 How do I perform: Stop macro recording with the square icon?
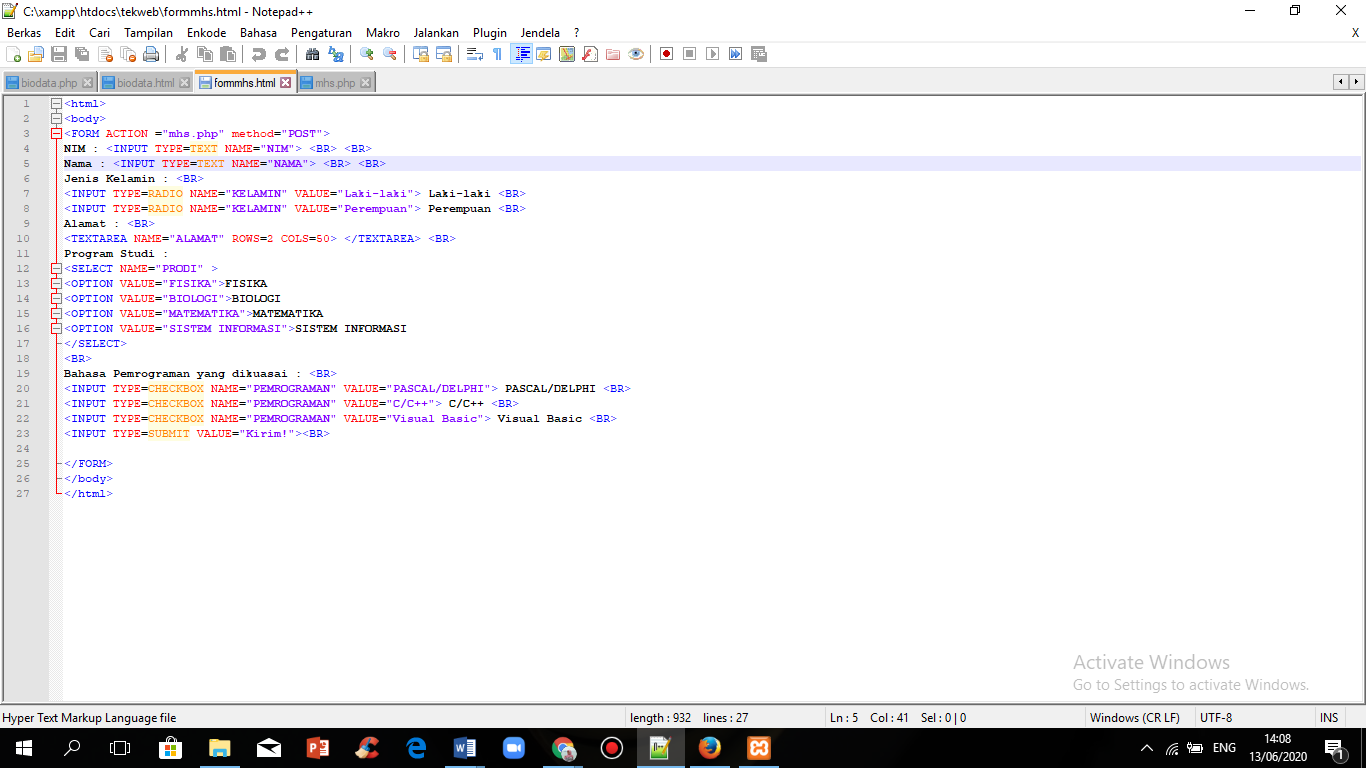click(x=690, y=54)
